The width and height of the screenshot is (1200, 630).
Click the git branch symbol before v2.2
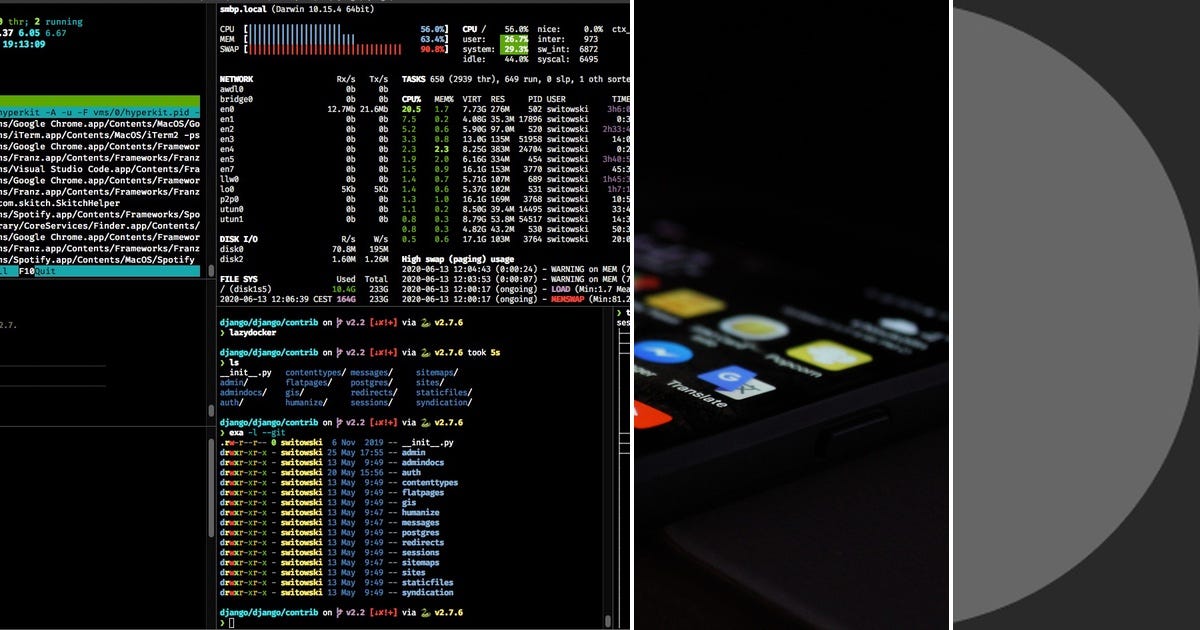[x=339, y=321]
